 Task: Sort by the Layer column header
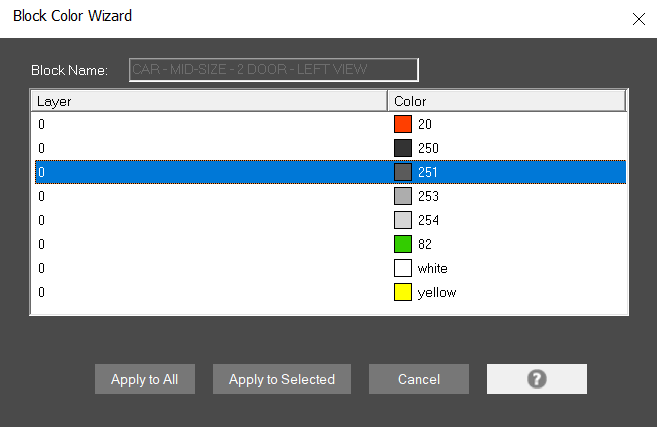pyautogui.click(x=210, y=101)
